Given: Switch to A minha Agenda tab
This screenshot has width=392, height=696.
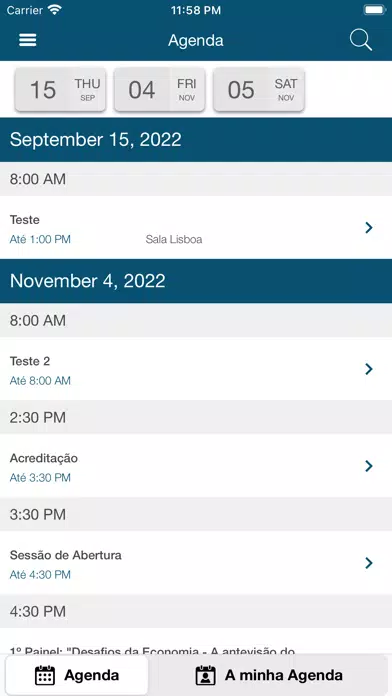Looking at the screenshot, I should pos(269,675).
